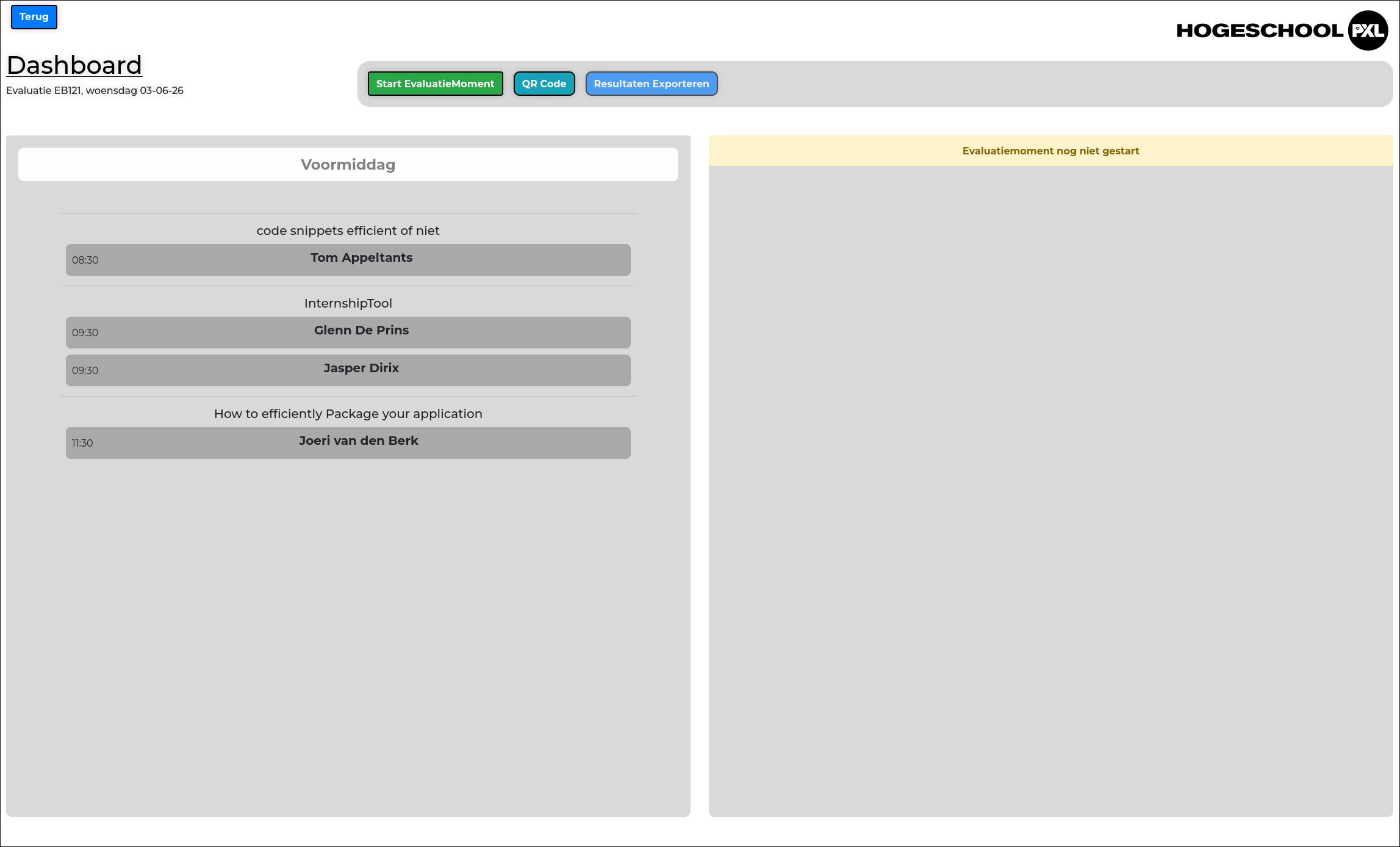This screenshot has width=1400, height=847.
Task: Click the 08:30 time label
Action: click(x=85, y=260)
